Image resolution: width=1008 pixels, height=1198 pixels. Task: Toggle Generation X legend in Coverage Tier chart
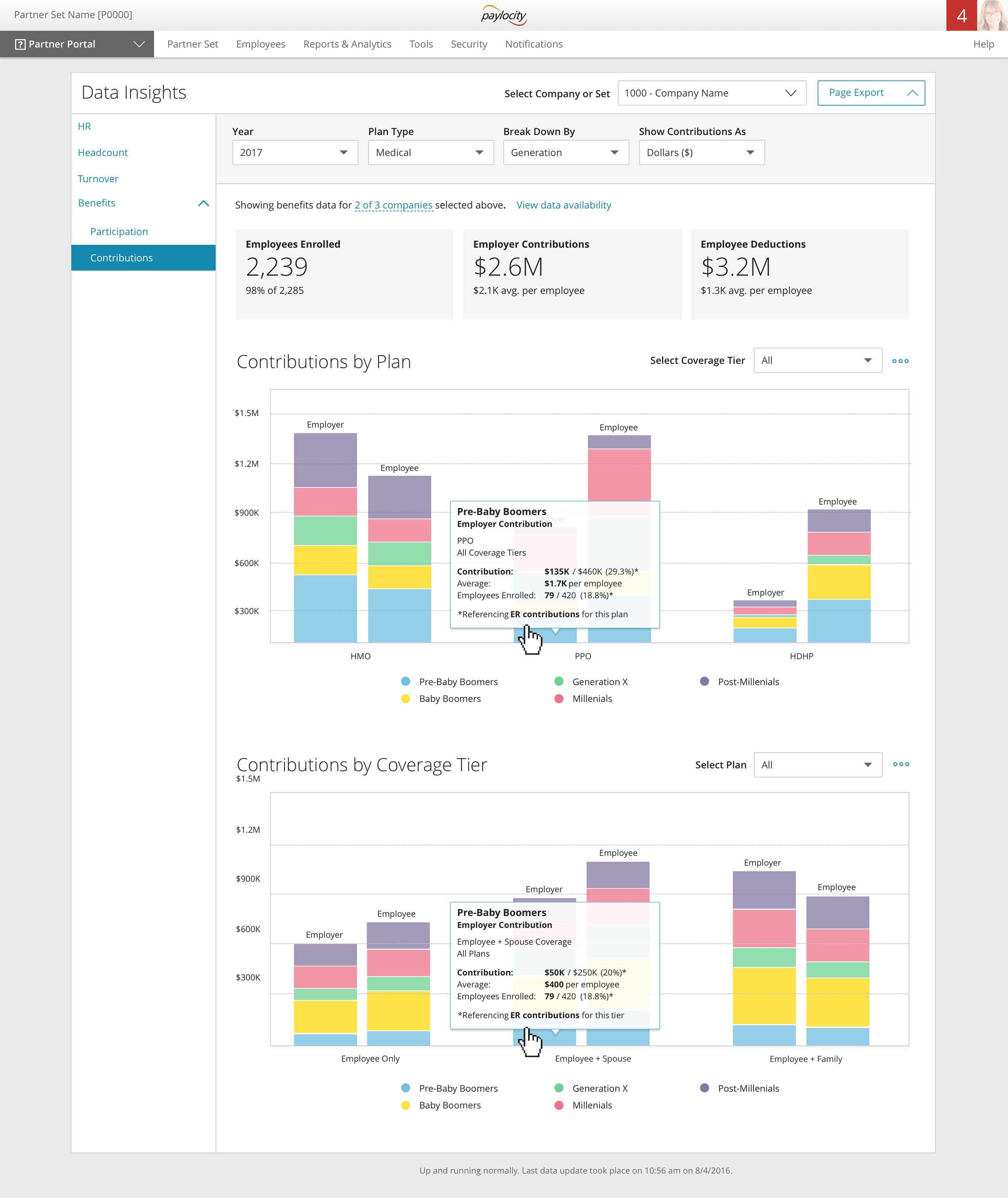[x=591, y=1088]
